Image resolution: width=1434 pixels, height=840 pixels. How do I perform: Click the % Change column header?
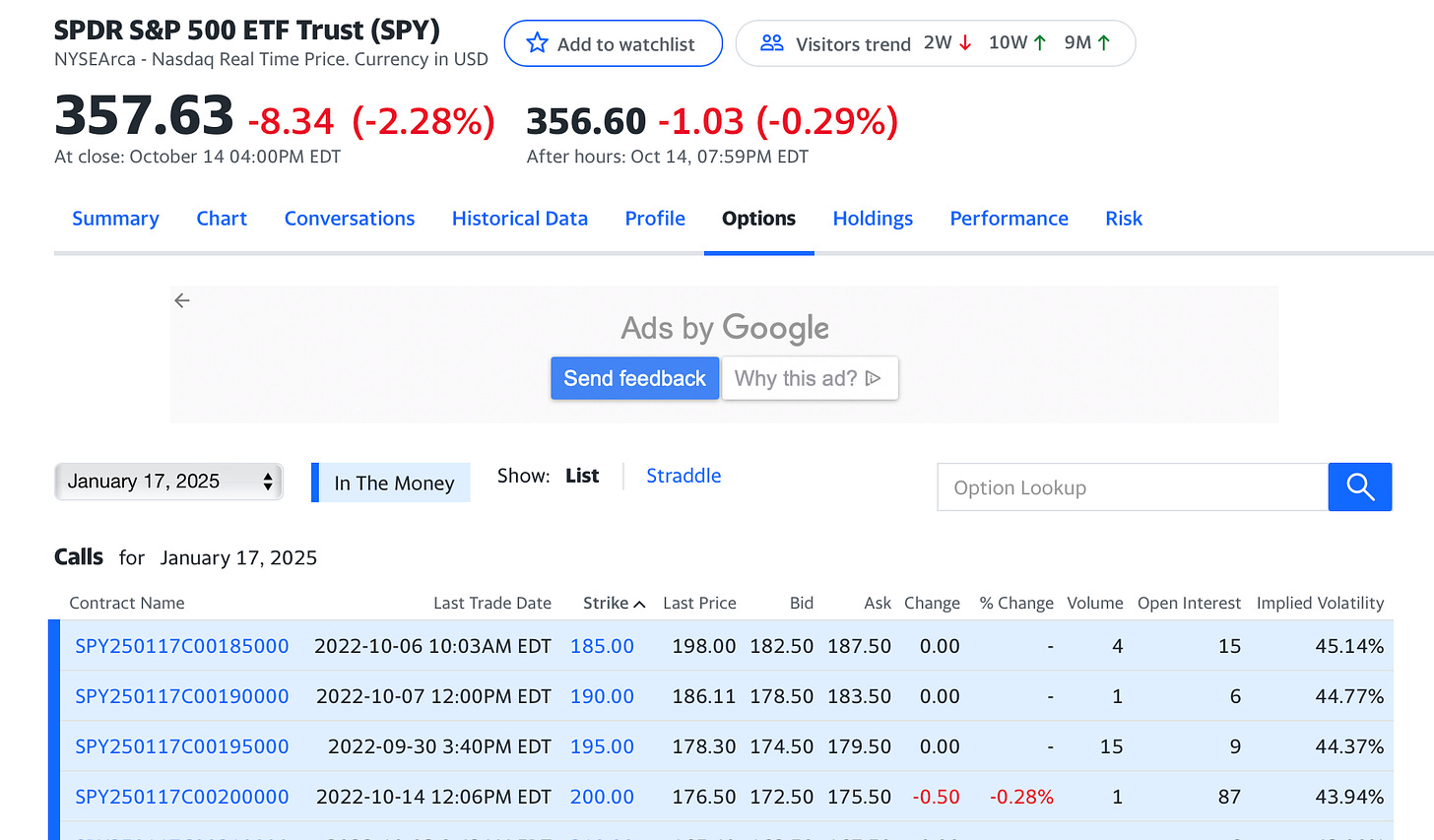(1016, 603)
